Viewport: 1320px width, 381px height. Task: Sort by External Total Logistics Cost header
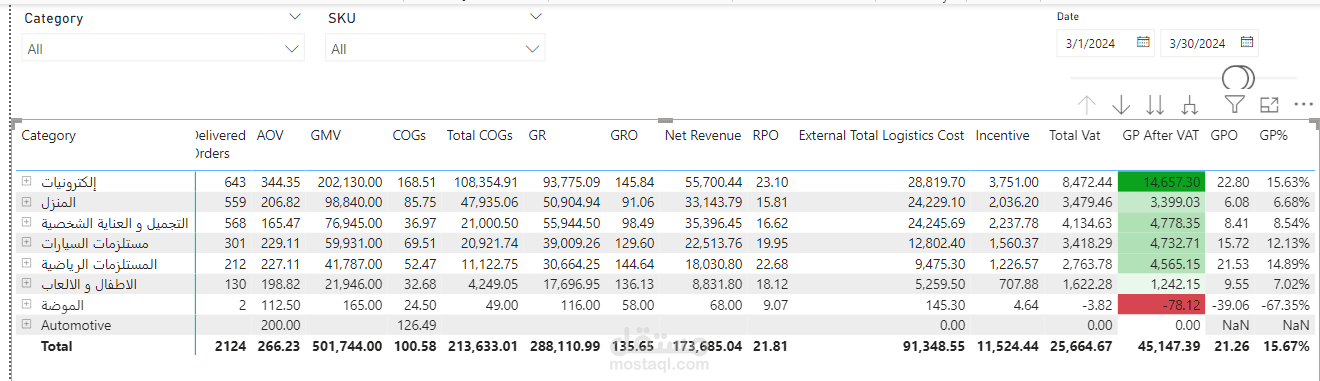(881, 136)
